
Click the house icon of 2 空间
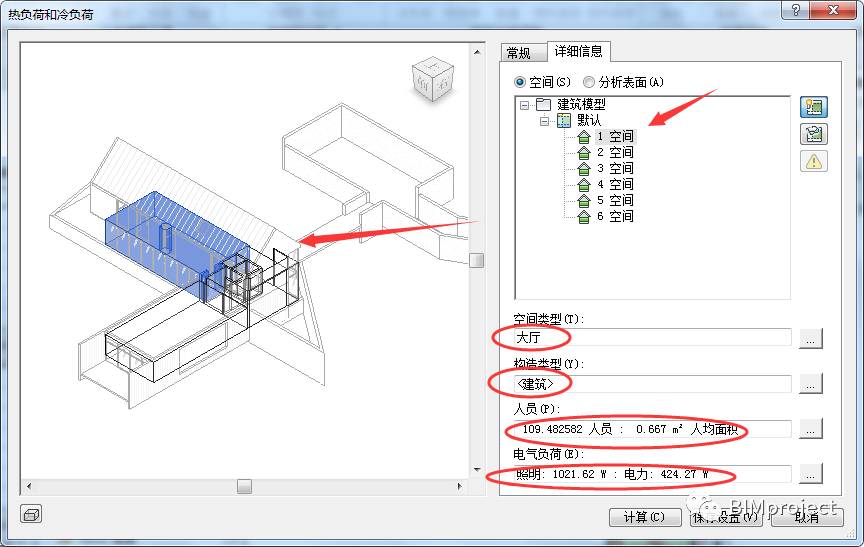(x=584, y=153)
